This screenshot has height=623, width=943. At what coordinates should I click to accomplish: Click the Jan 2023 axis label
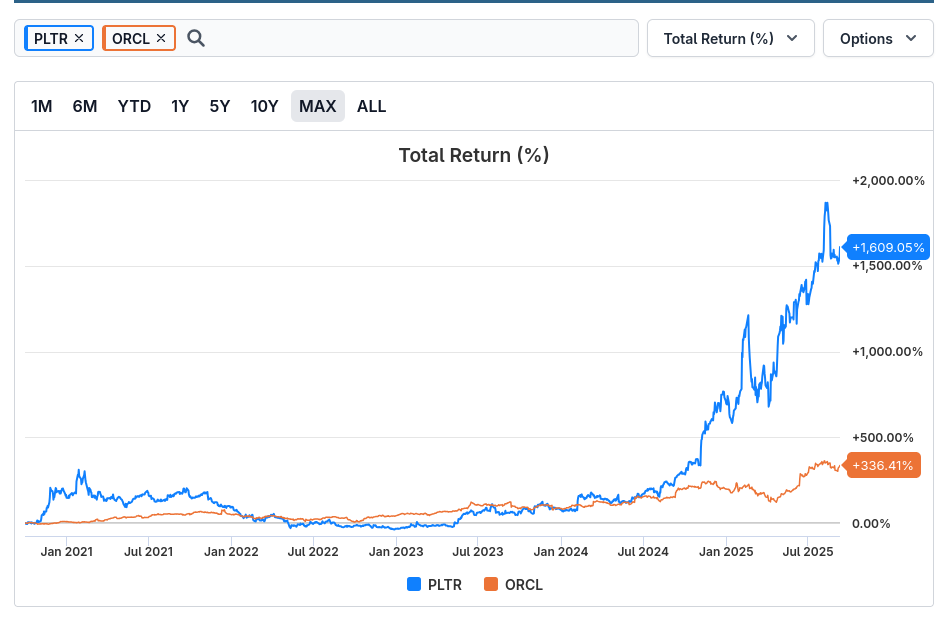(396, 551)
